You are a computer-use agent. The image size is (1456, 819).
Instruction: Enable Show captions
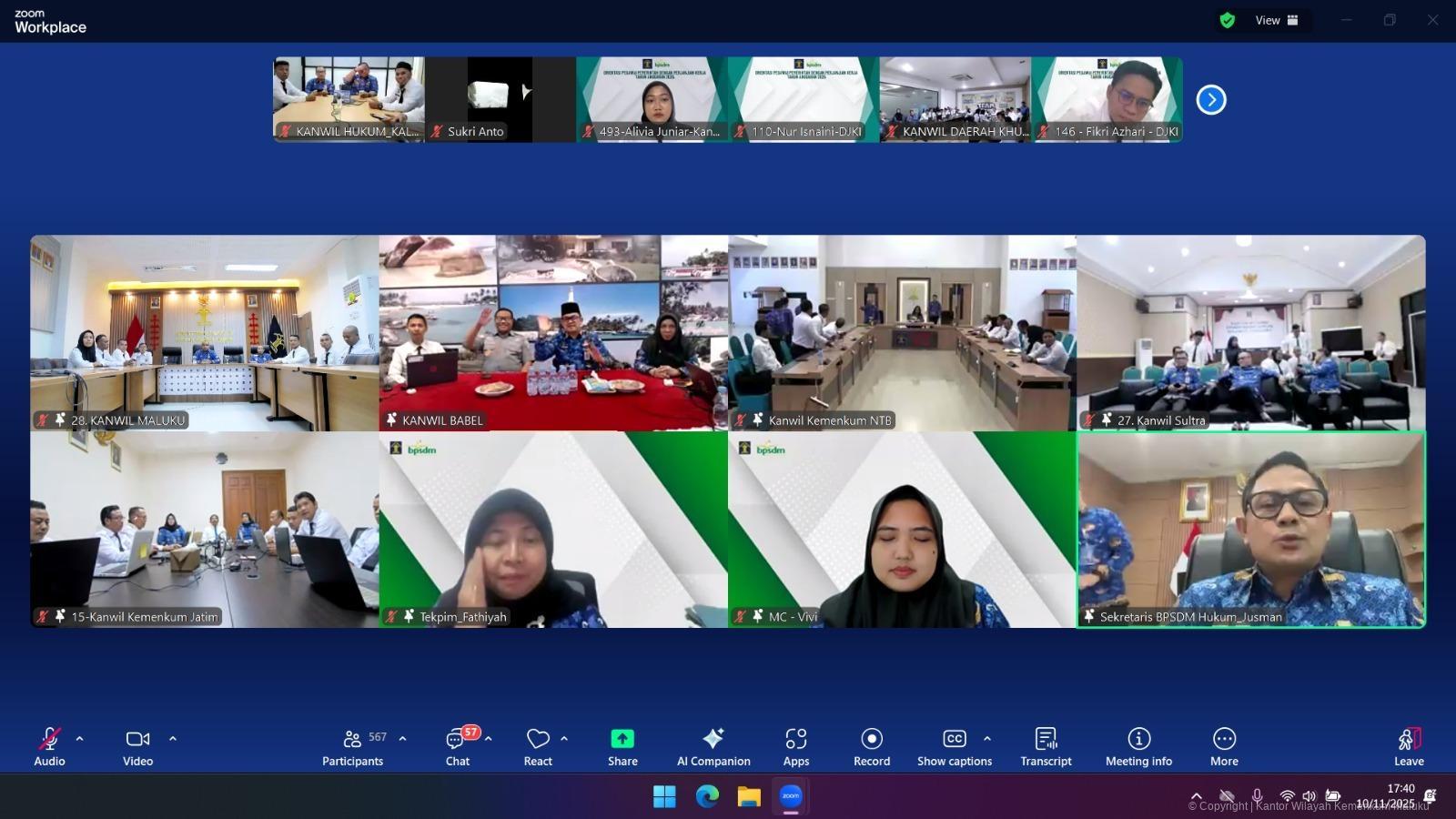[954, 746]
